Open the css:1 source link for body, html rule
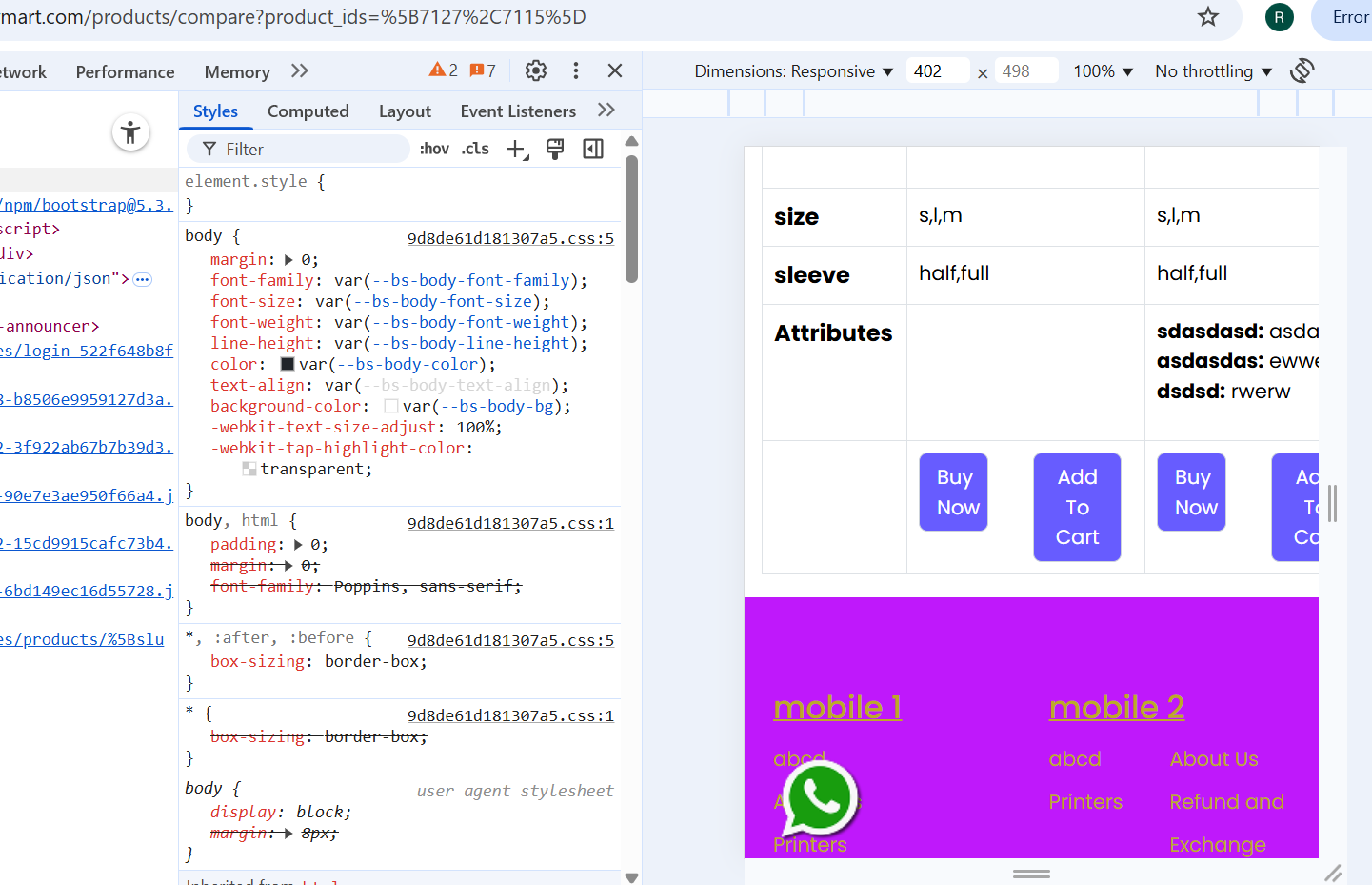 click(510, 523)
